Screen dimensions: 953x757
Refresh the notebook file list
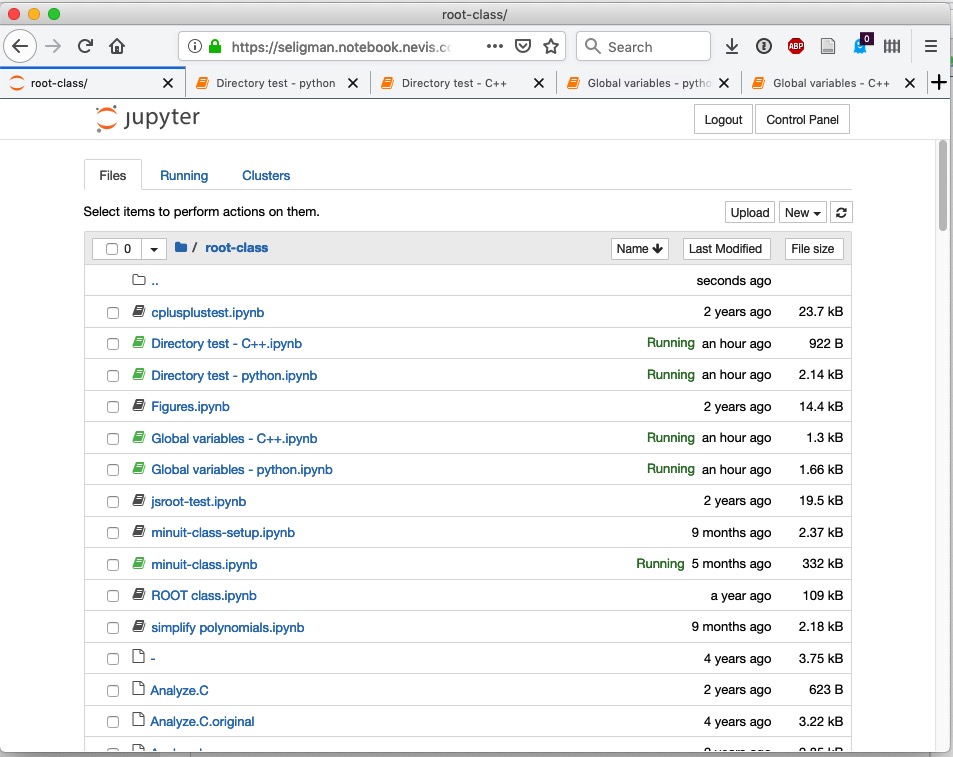click(842, 212)
